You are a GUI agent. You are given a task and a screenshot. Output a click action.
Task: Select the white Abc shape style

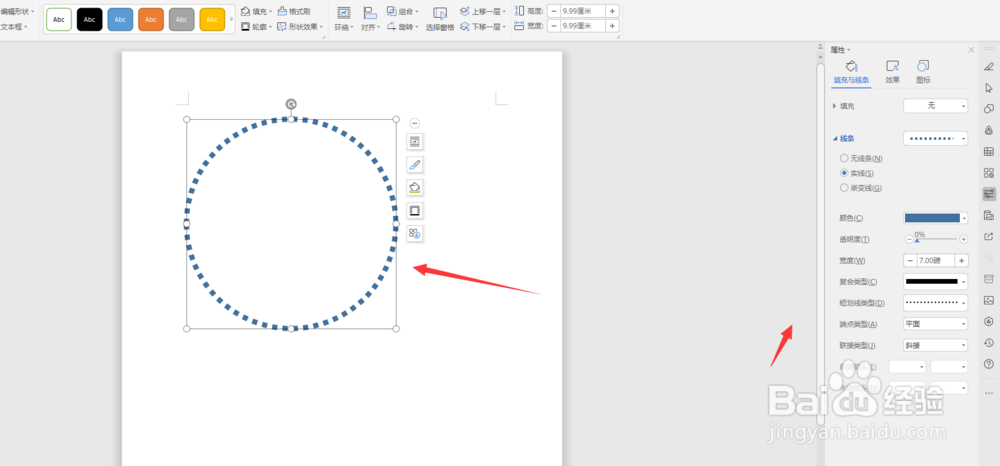point(59,20)
